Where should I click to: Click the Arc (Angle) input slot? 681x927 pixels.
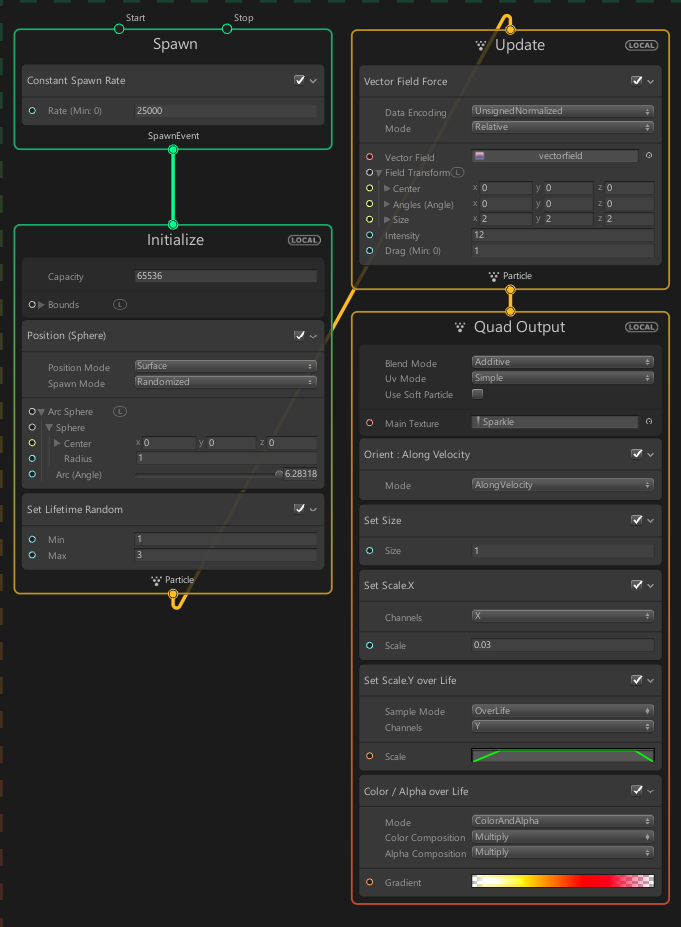33,474
